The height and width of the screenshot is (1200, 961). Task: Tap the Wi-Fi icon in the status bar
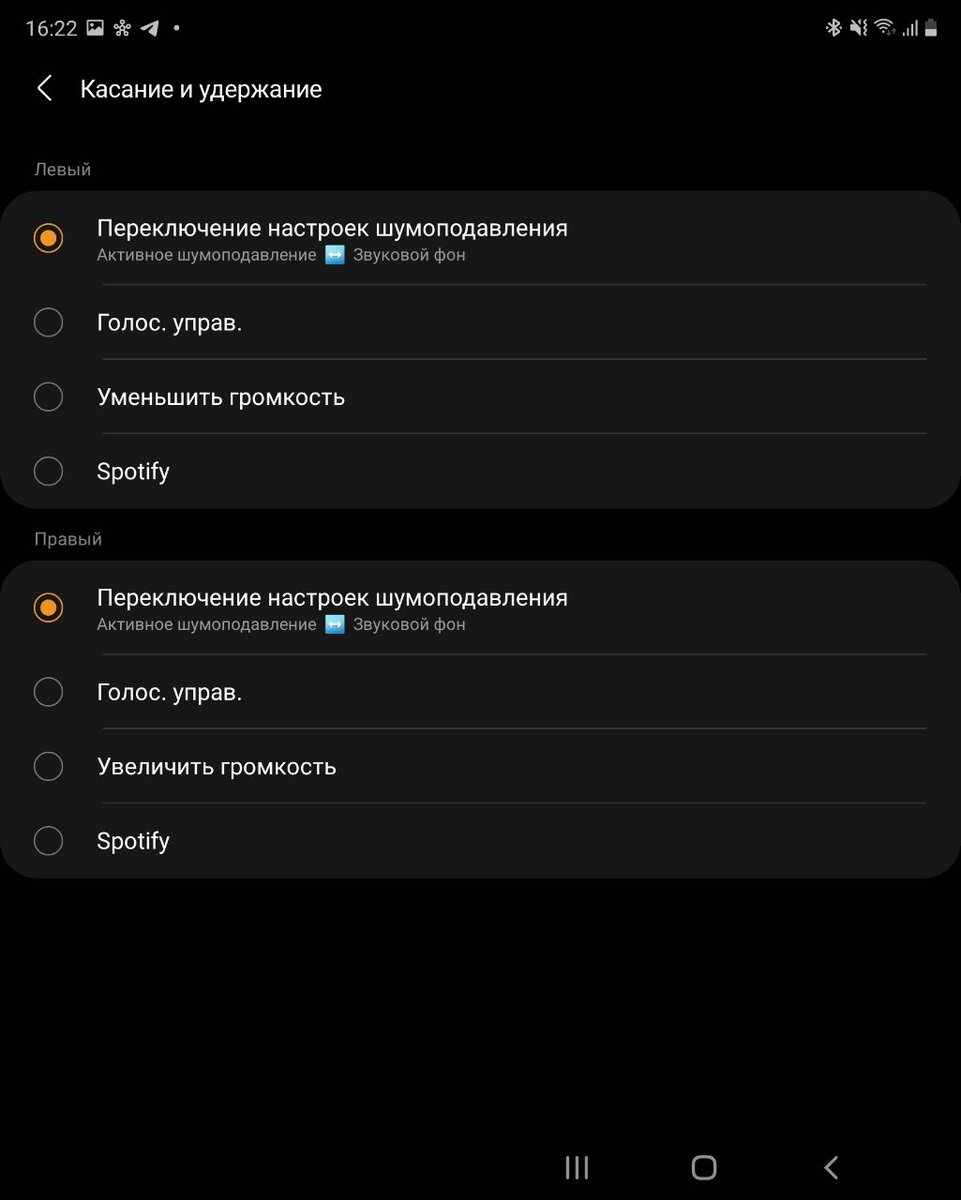[x=886, y=27]
